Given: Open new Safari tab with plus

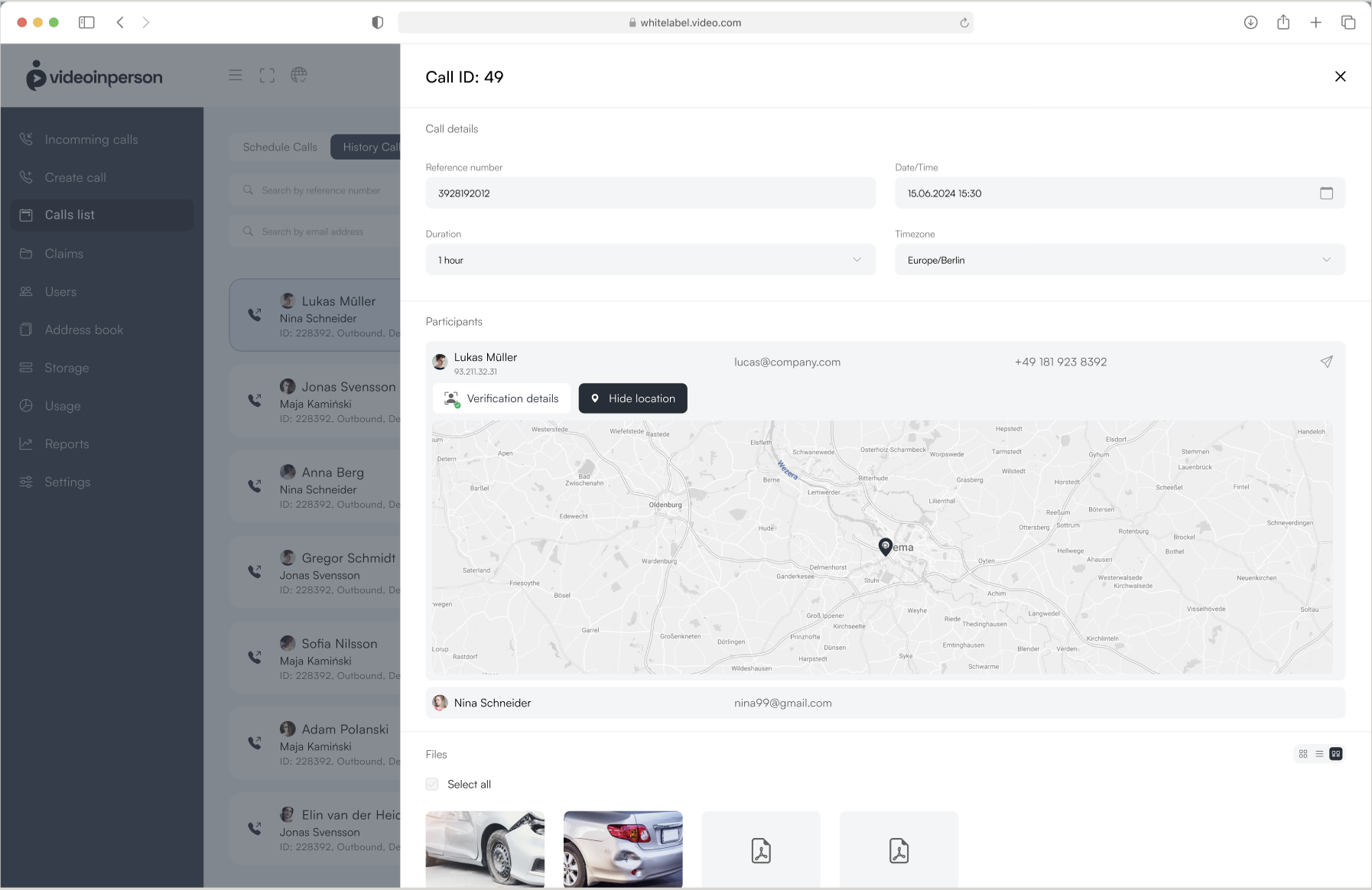Looking at the screenshot, I should tap(1315, 22).
